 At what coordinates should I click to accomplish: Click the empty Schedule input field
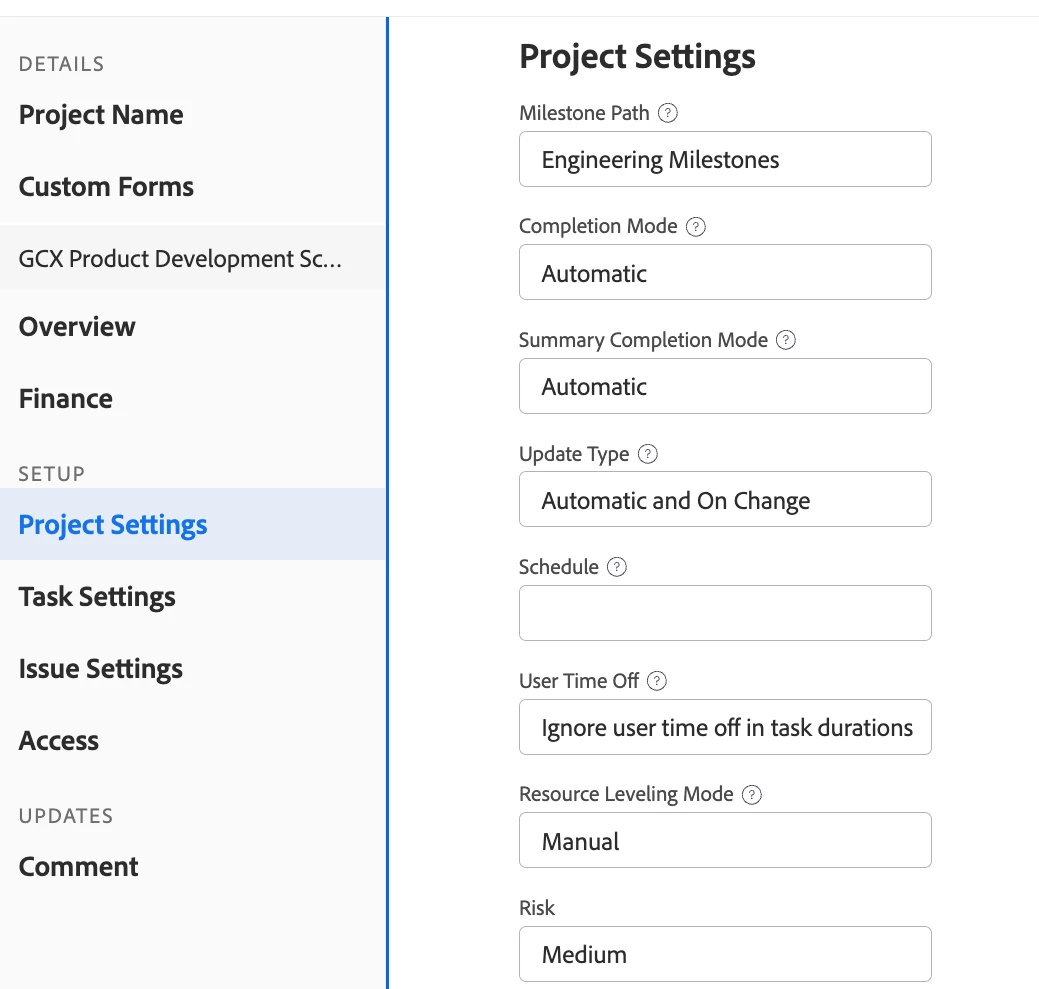point(725,613)
